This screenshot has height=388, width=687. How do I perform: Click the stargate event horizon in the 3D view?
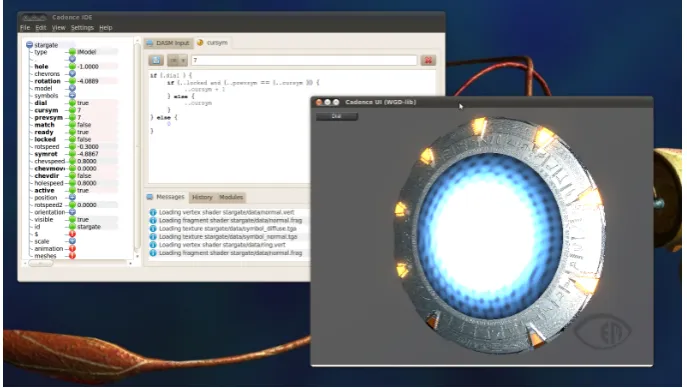(490, 235)
